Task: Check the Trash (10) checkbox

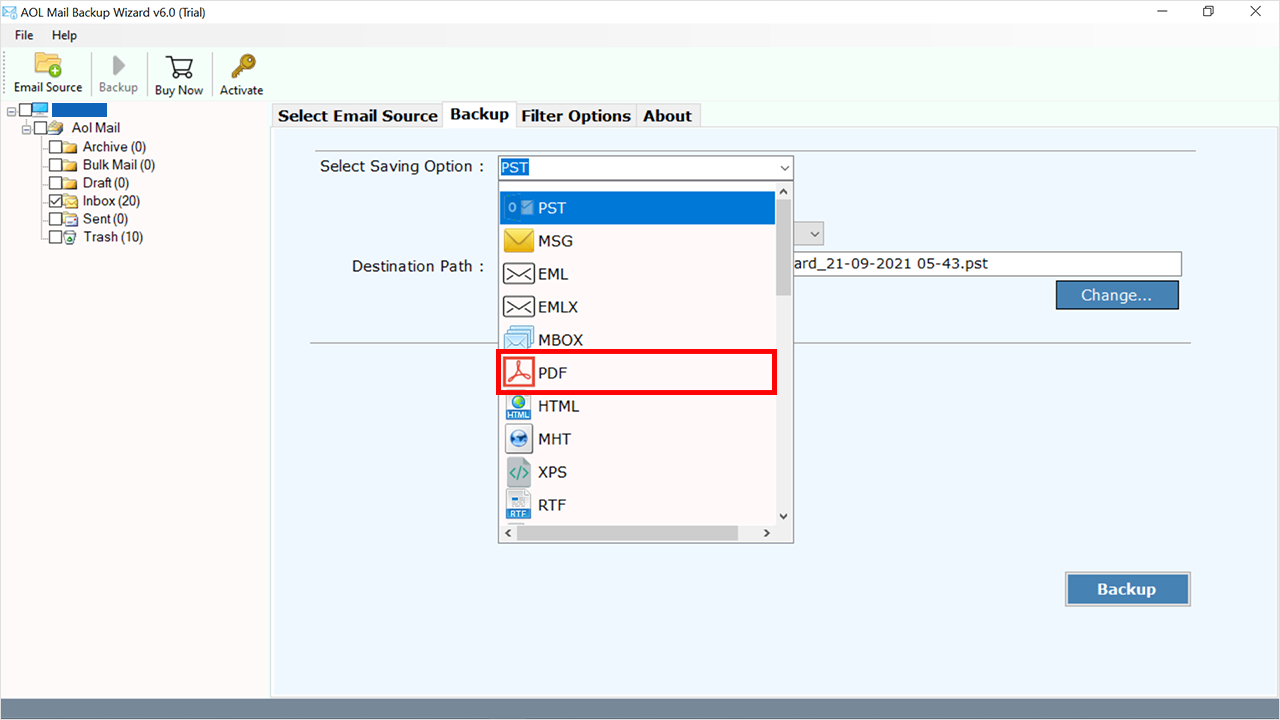Action: (55, 237)
